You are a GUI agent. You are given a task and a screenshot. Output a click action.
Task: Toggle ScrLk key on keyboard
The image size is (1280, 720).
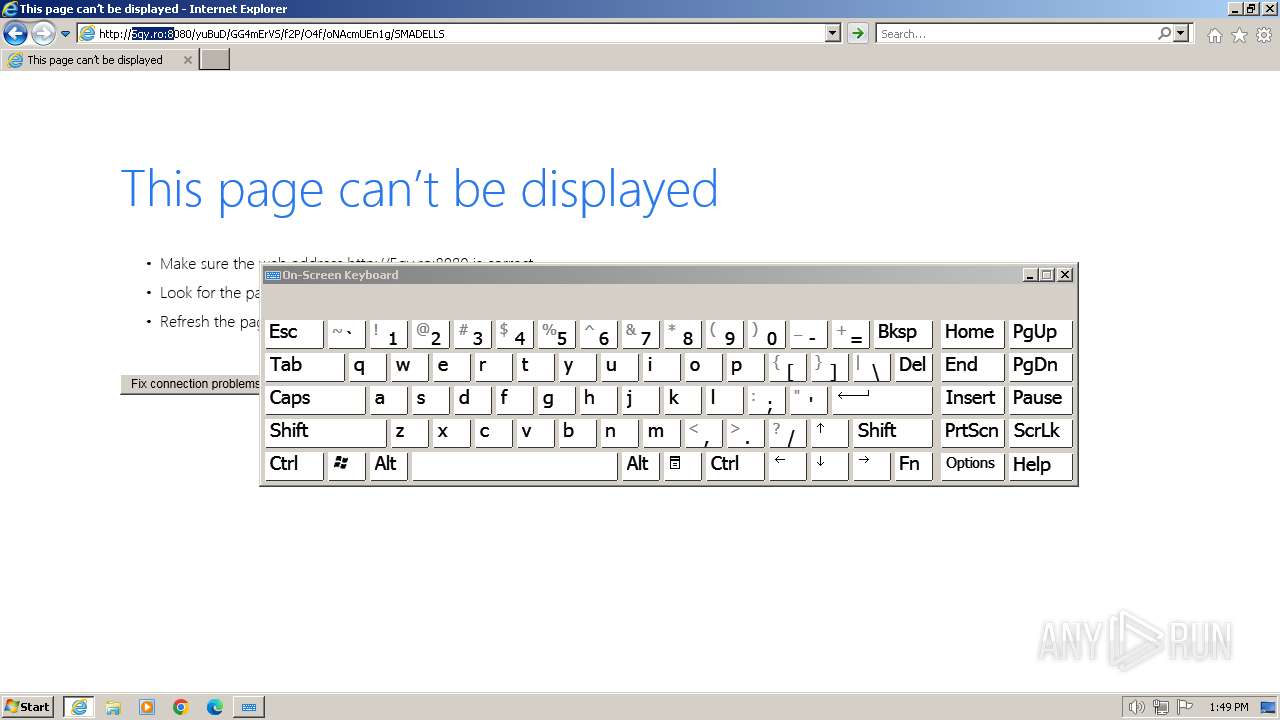1040,432
